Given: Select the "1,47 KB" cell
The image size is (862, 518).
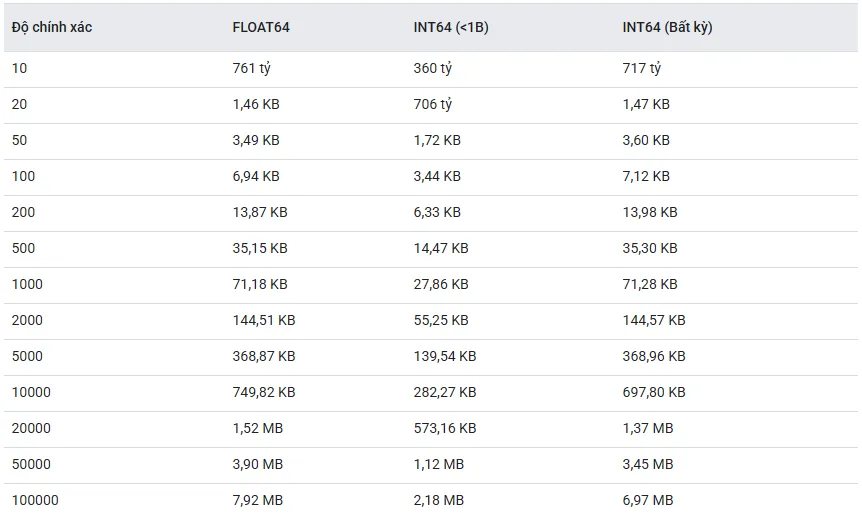Looking at the screenshot, I should coord(646,105).
